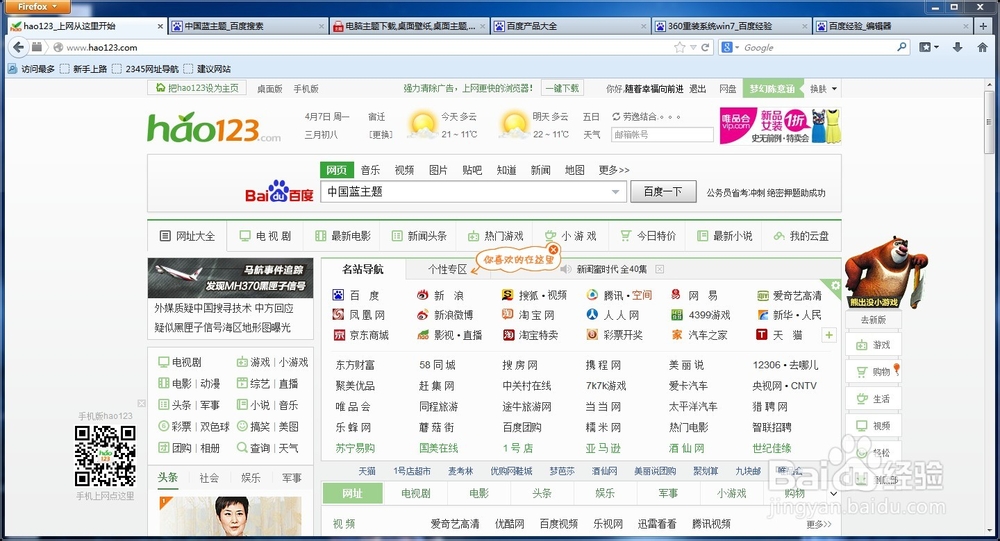Expand 更多>> in the 视频 row
Screen dimensions: 1000x541
click(x=819, y=524)
